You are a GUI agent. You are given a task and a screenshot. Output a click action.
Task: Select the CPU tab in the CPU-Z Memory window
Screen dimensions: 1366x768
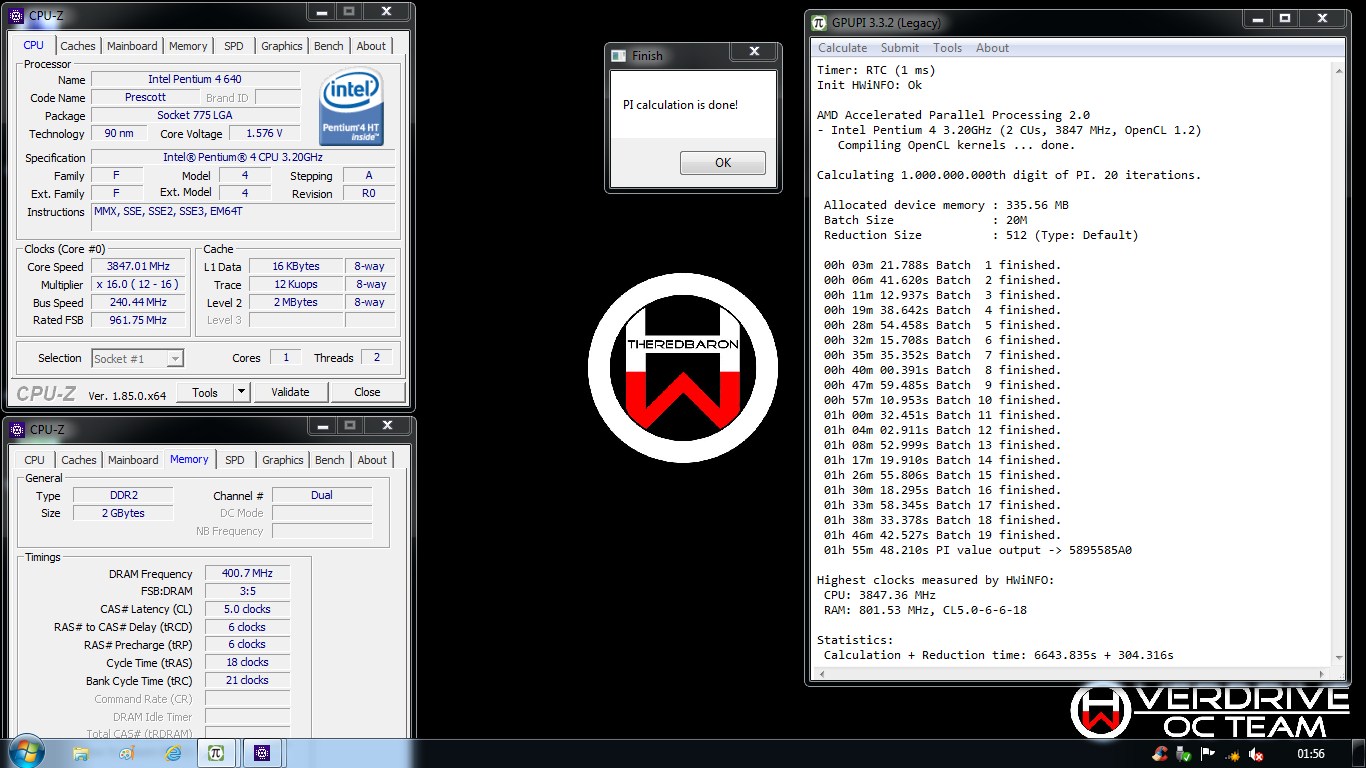pyautogui.click(x=35, y=460)
